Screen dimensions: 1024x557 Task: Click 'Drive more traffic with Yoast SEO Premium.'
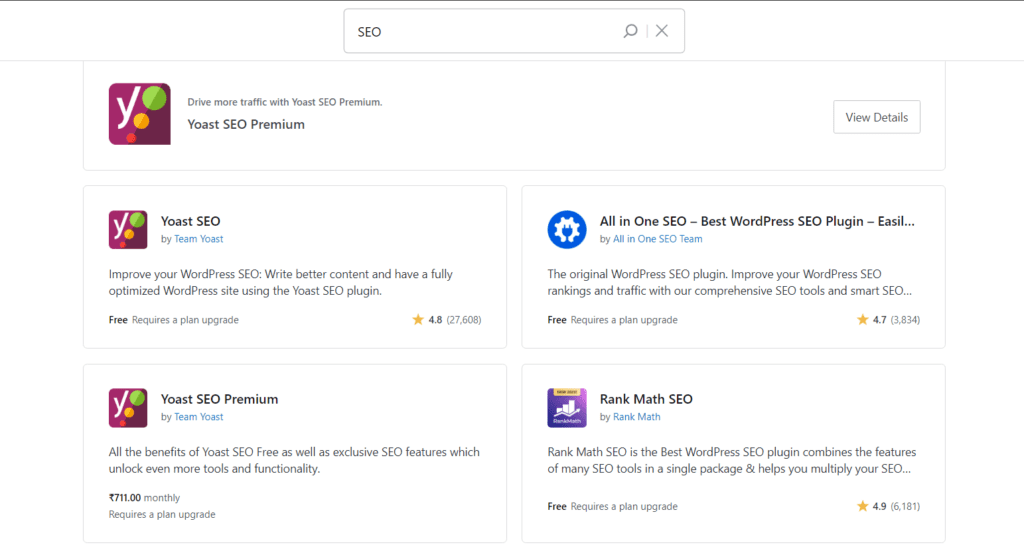[x=285, y=102]
